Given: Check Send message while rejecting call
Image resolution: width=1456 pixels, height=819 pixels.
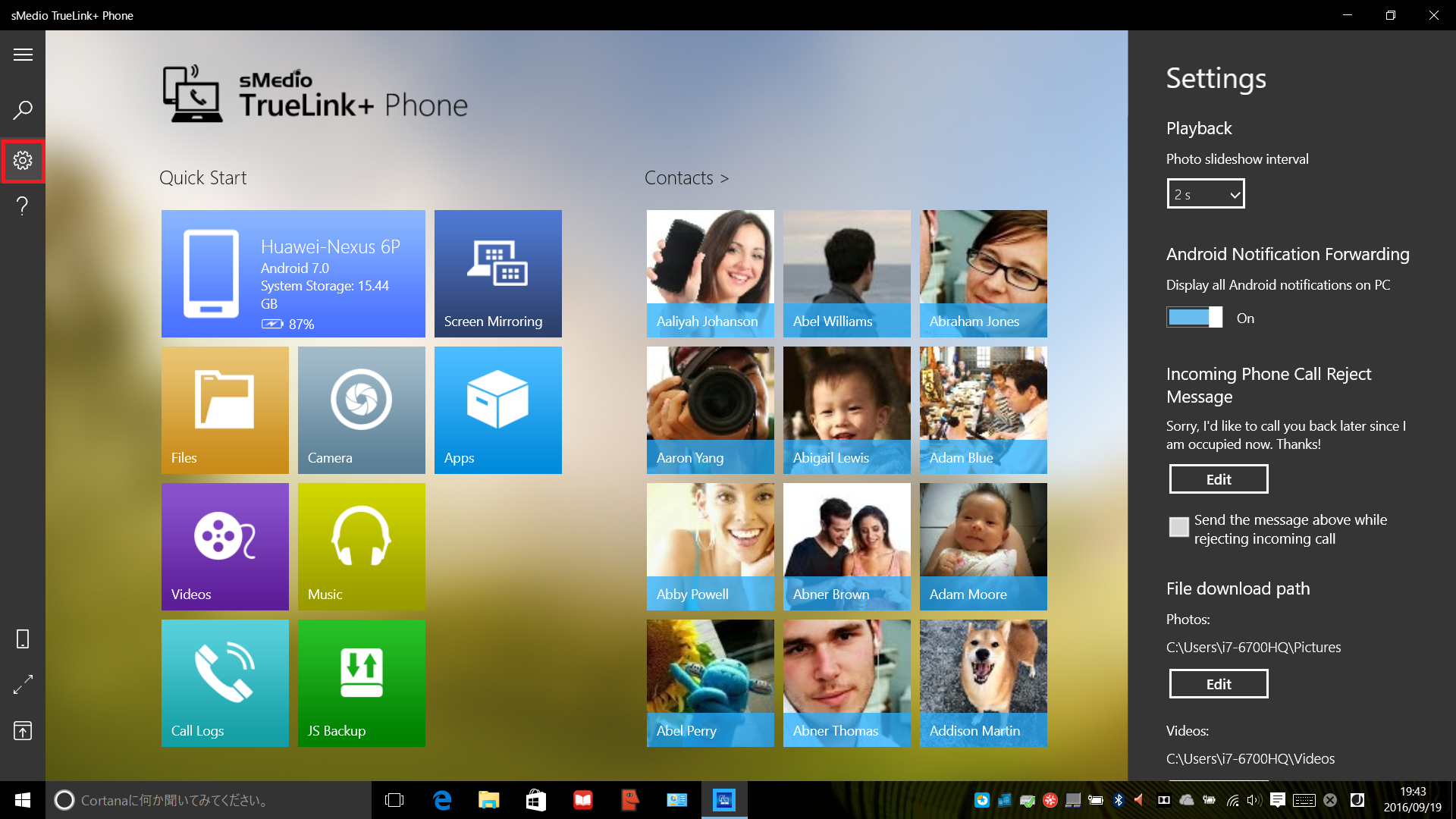Looking at the screenshot, I should click(x=1178, y=527).
